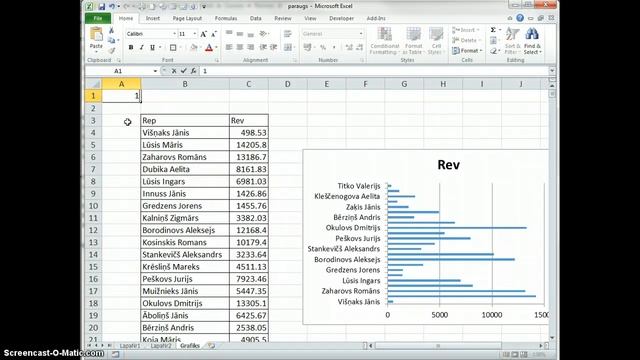The image size is (640, 360).
Task: Click the Borders icon
Action: (x=173, y=48)
